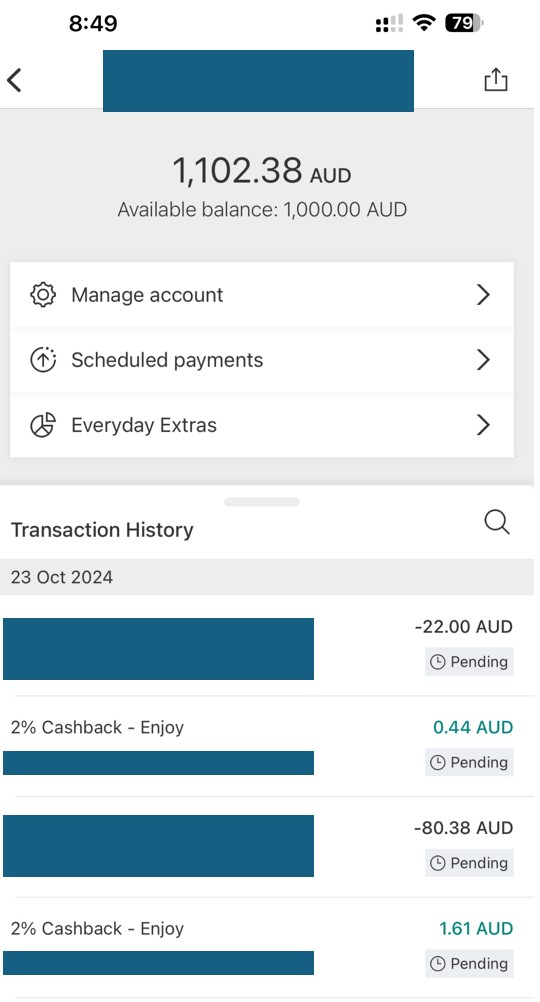This screenshot has height=1002, width=540.
Task: Select the -80.38 AUD transaction amount
Action: click(x=463, y=828)
